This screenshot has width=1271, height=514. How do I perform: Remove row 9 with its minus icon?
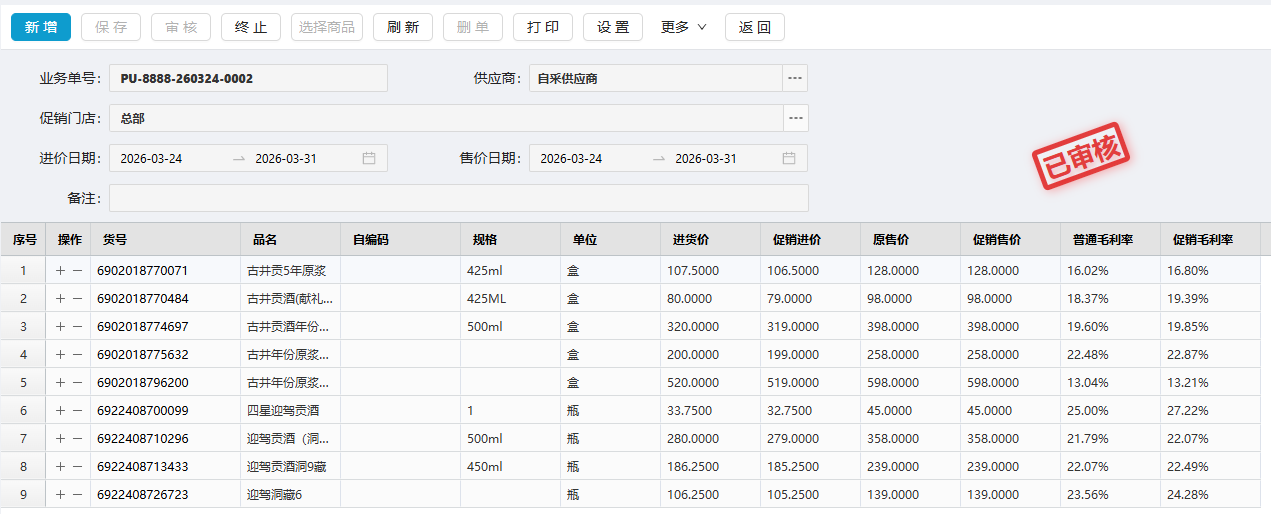(77, 494)
